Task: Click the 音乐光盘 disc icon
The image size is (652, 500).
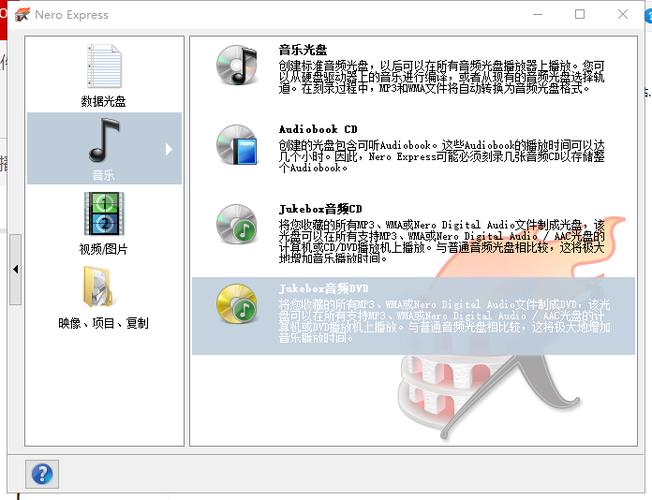Action: (237, 65)
